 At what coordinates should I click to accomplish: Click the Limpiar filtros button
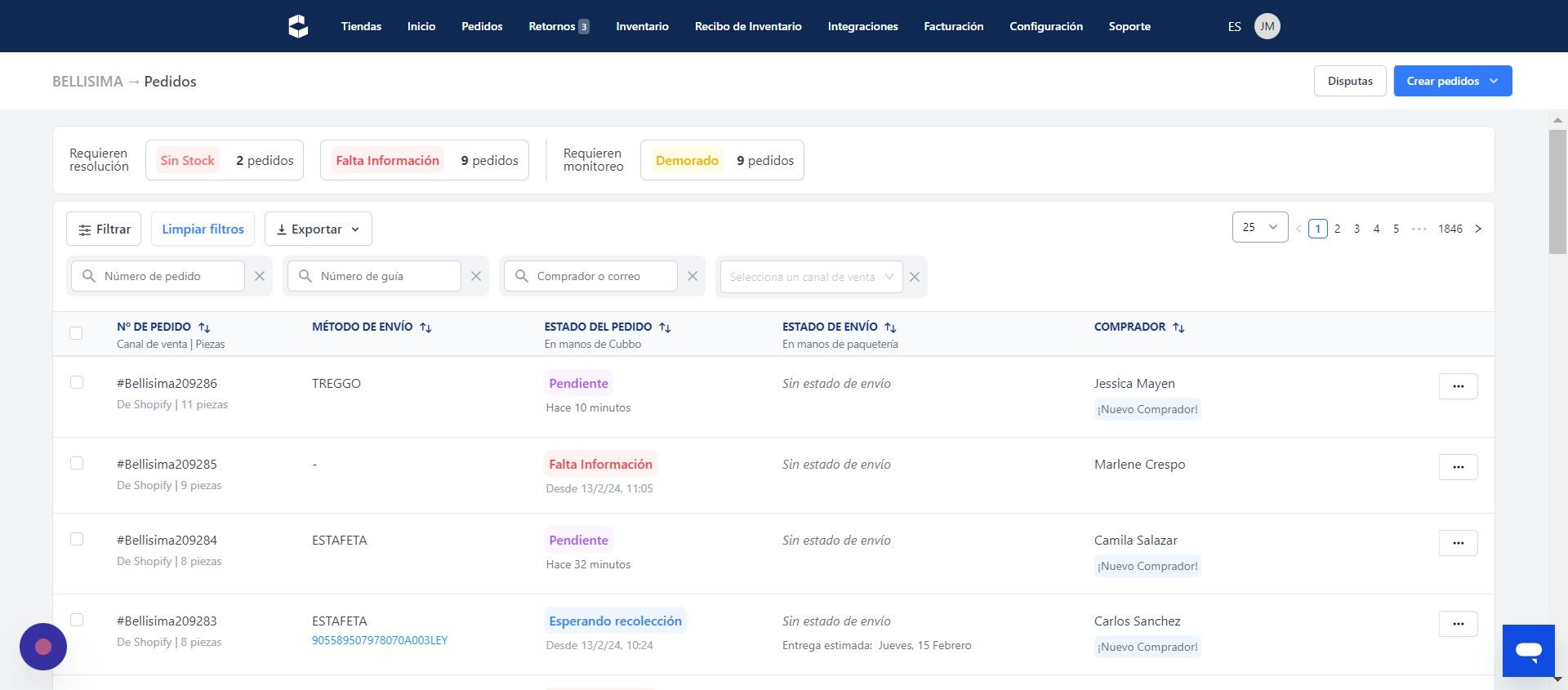(x=203, y=229)
